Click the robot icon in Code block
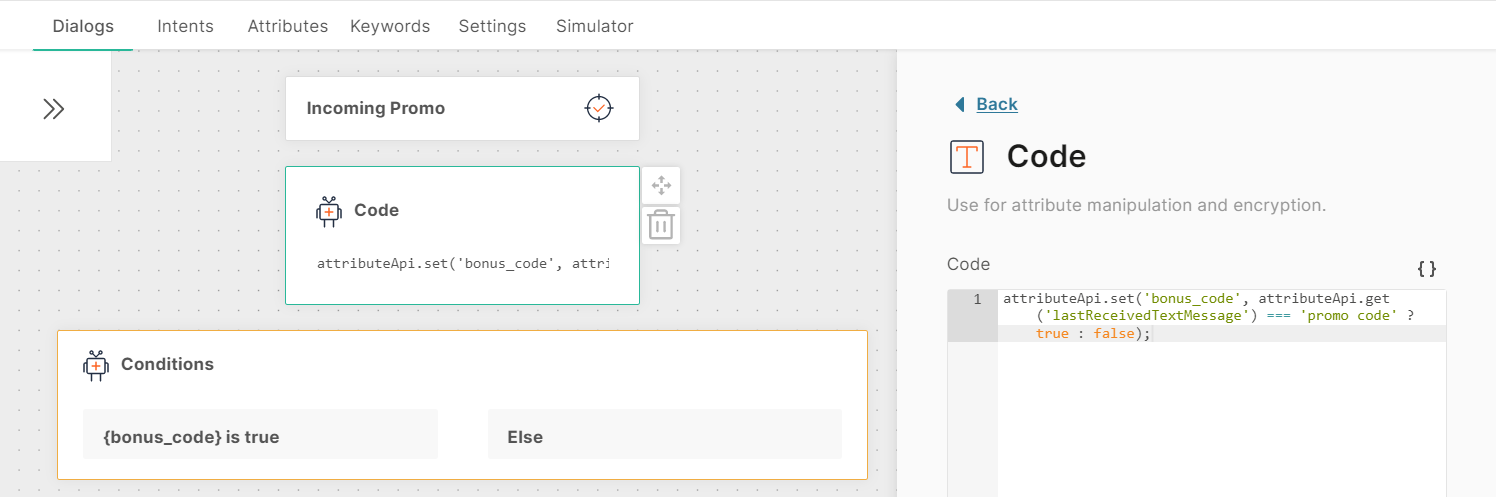This screenshot has width=1496, height=497. (329, 211)
